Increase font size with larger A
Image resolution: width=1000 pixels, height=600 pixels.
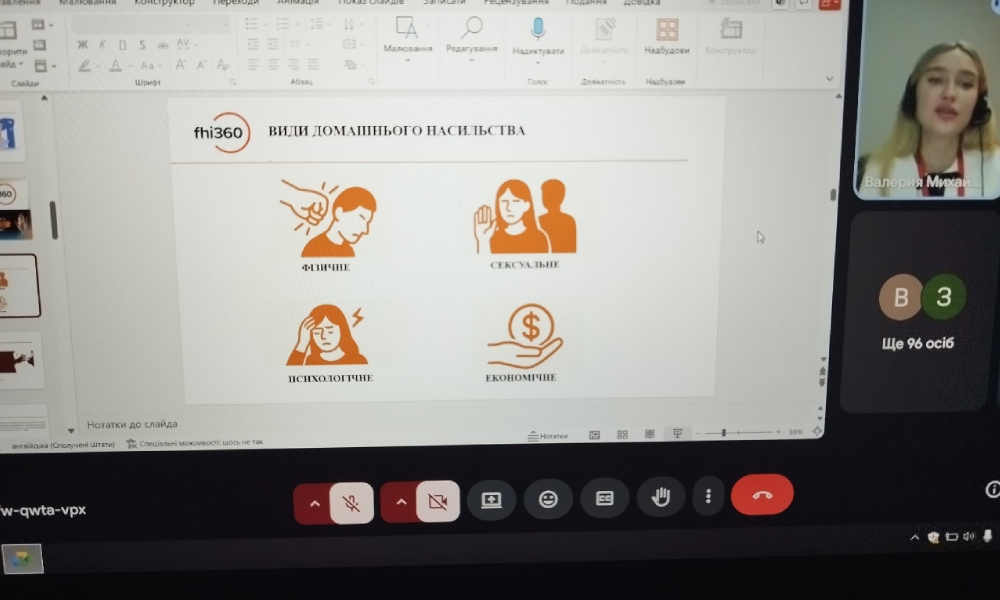click(181, 64)
